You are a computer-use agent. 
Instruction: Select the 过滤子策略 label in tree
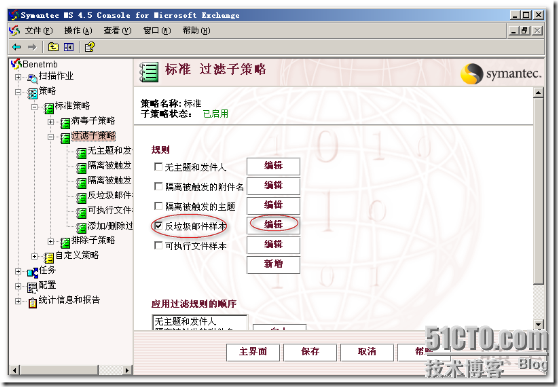pyautogui.click(x=94, y=136)
